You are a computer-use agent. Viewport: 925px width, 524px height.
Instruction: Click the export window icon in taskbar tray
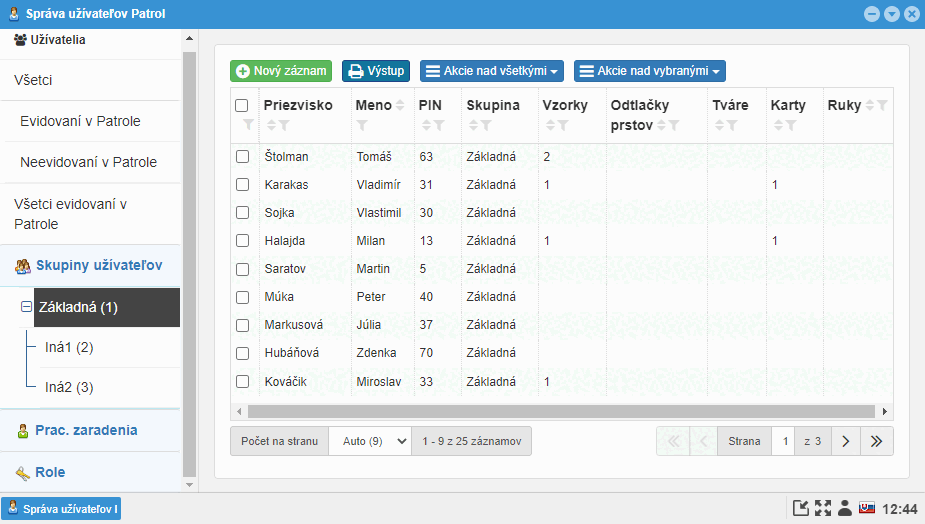801,508
